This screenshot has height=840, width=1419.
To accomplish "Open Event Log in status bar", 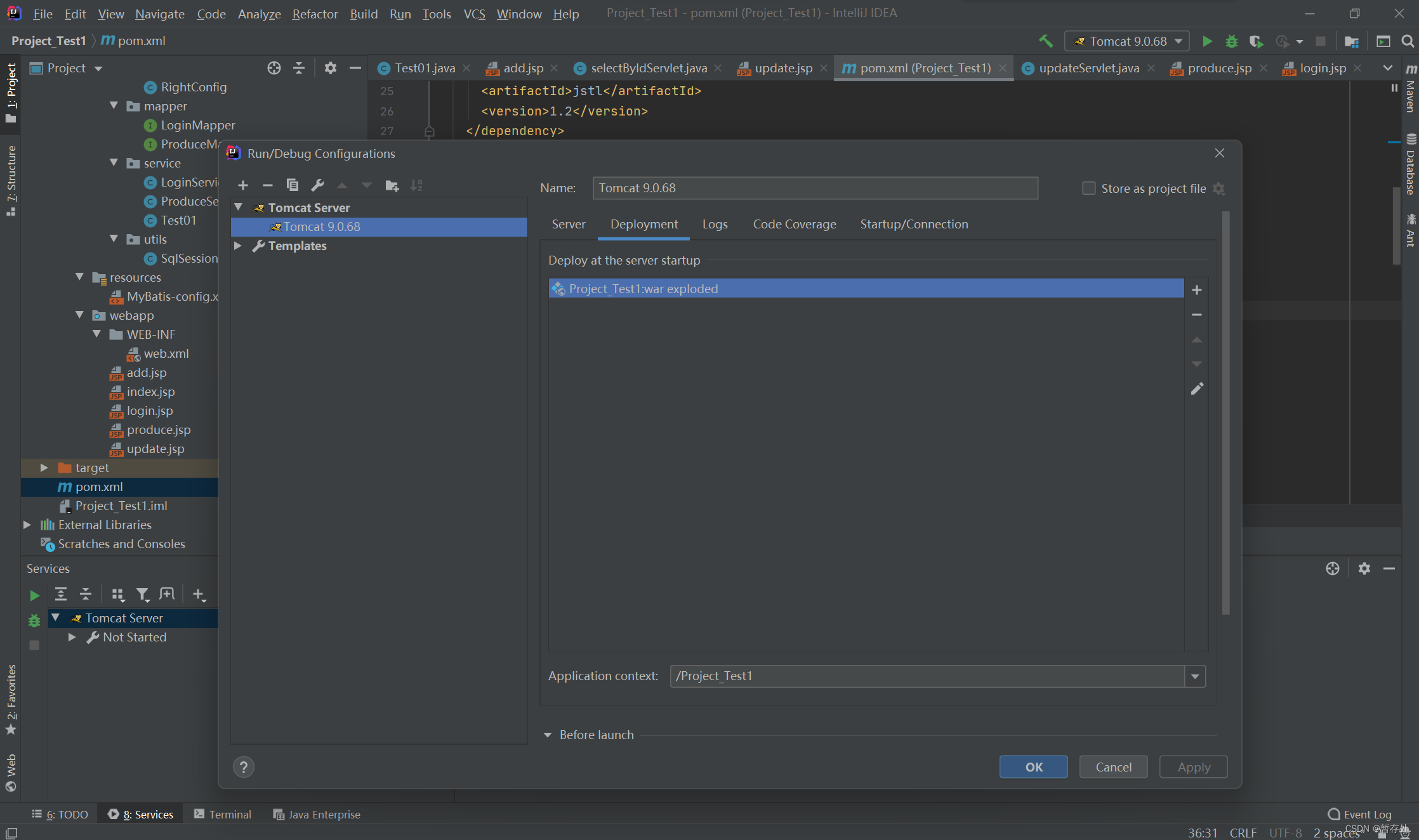I will [1359, 814].
